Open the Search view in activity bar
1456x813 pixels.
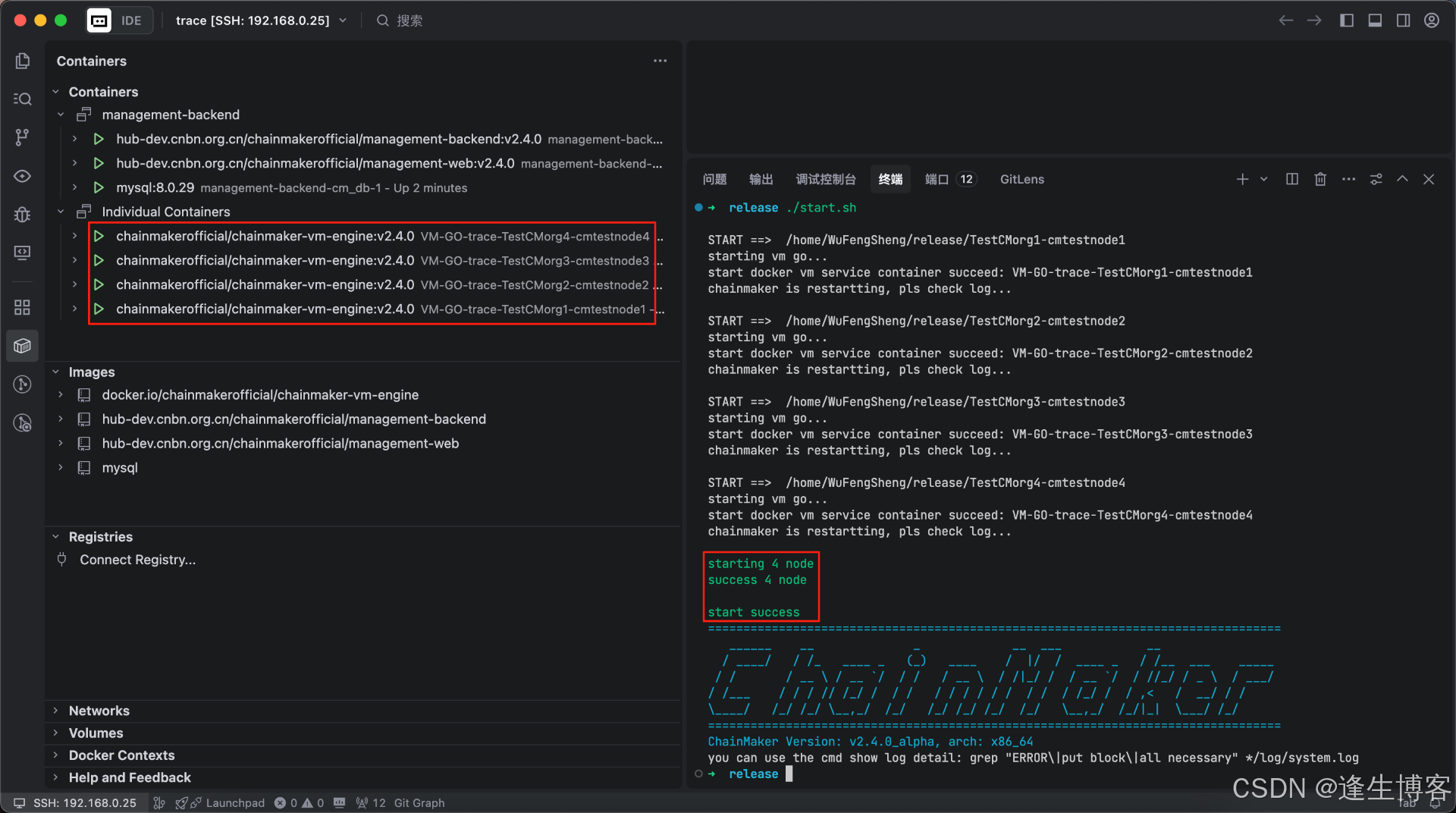(23, 99)
